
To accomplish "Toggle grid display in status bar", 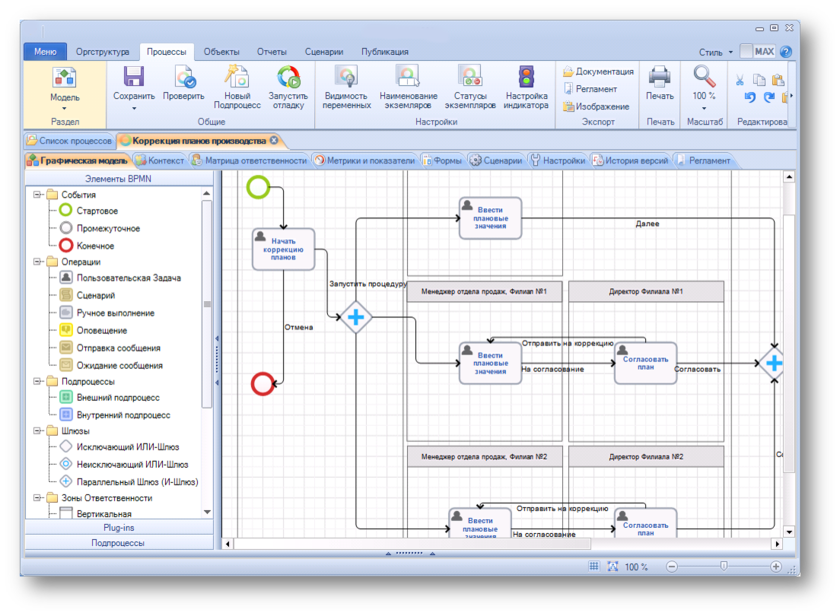I will pos(593,567).
